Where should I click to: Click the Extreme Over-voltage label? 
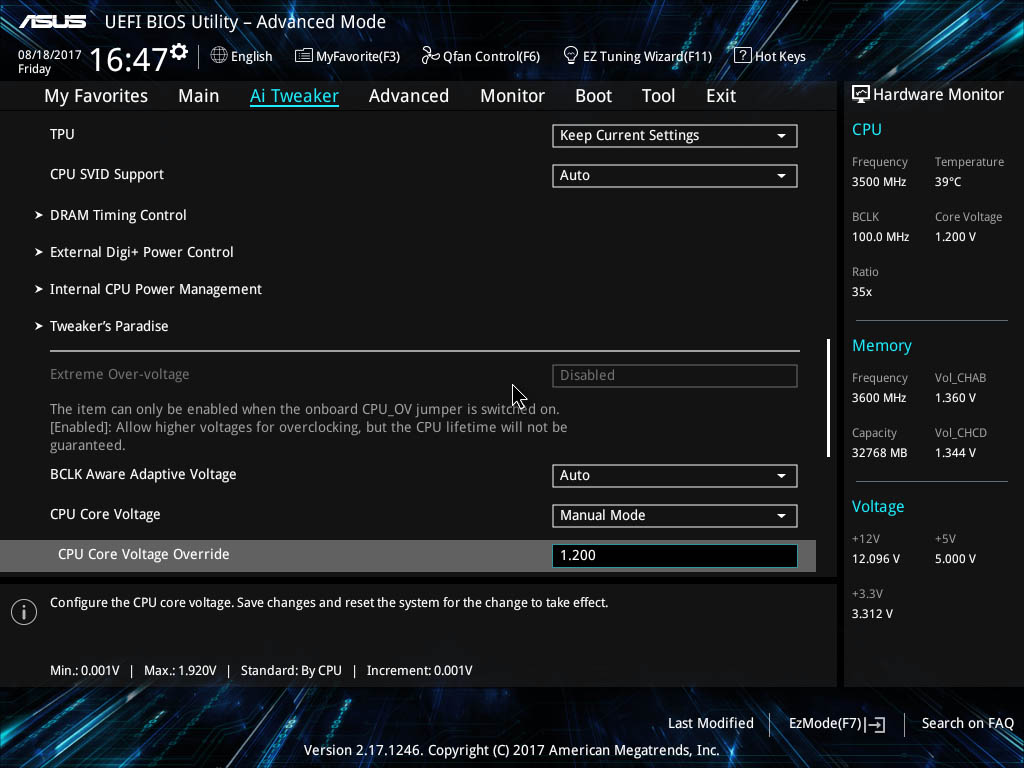pyautogui.click(x=120, y=374)
